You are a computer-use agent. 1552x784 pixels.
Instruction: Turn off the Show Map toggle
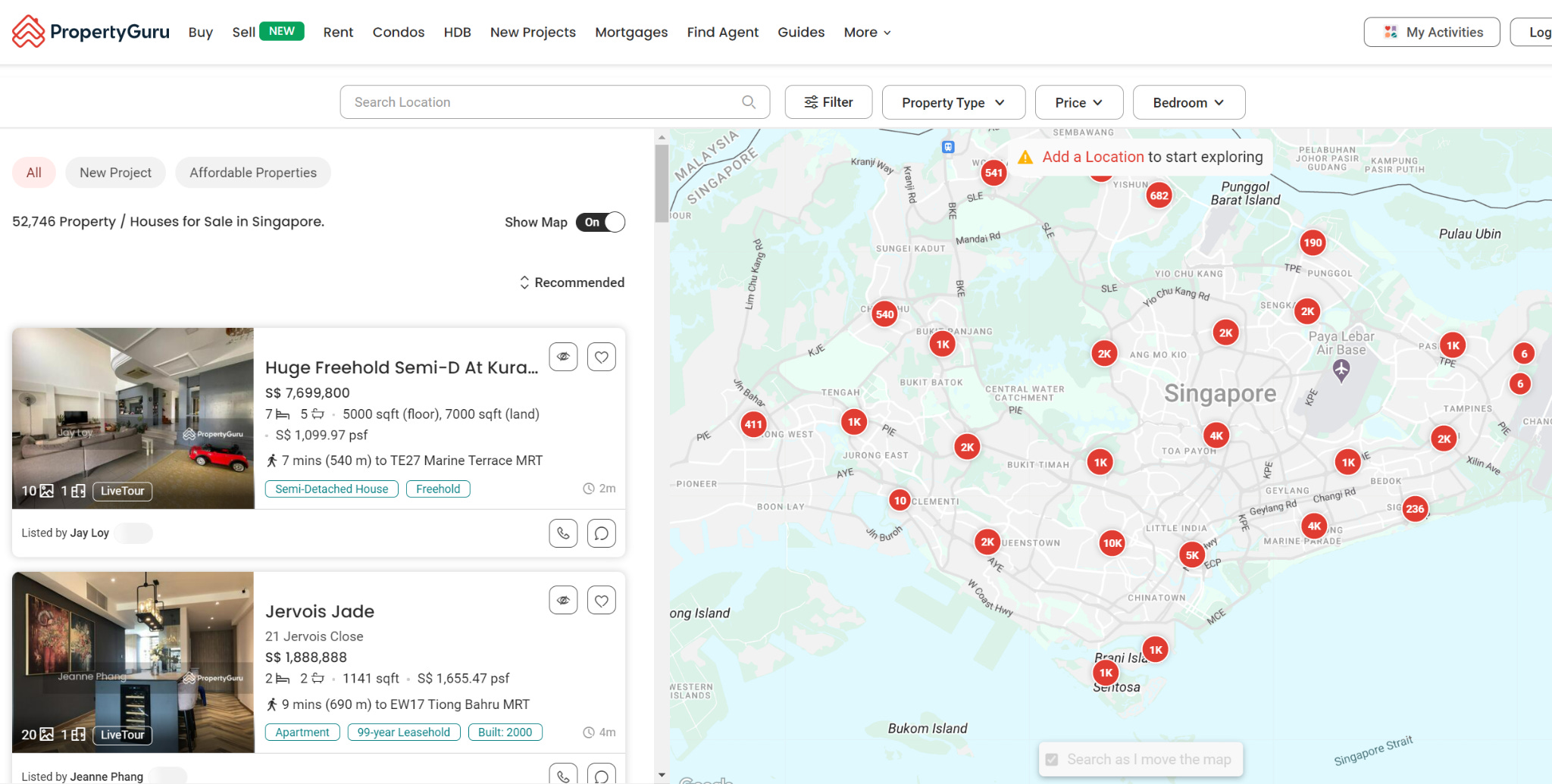(x=601, y=221)
